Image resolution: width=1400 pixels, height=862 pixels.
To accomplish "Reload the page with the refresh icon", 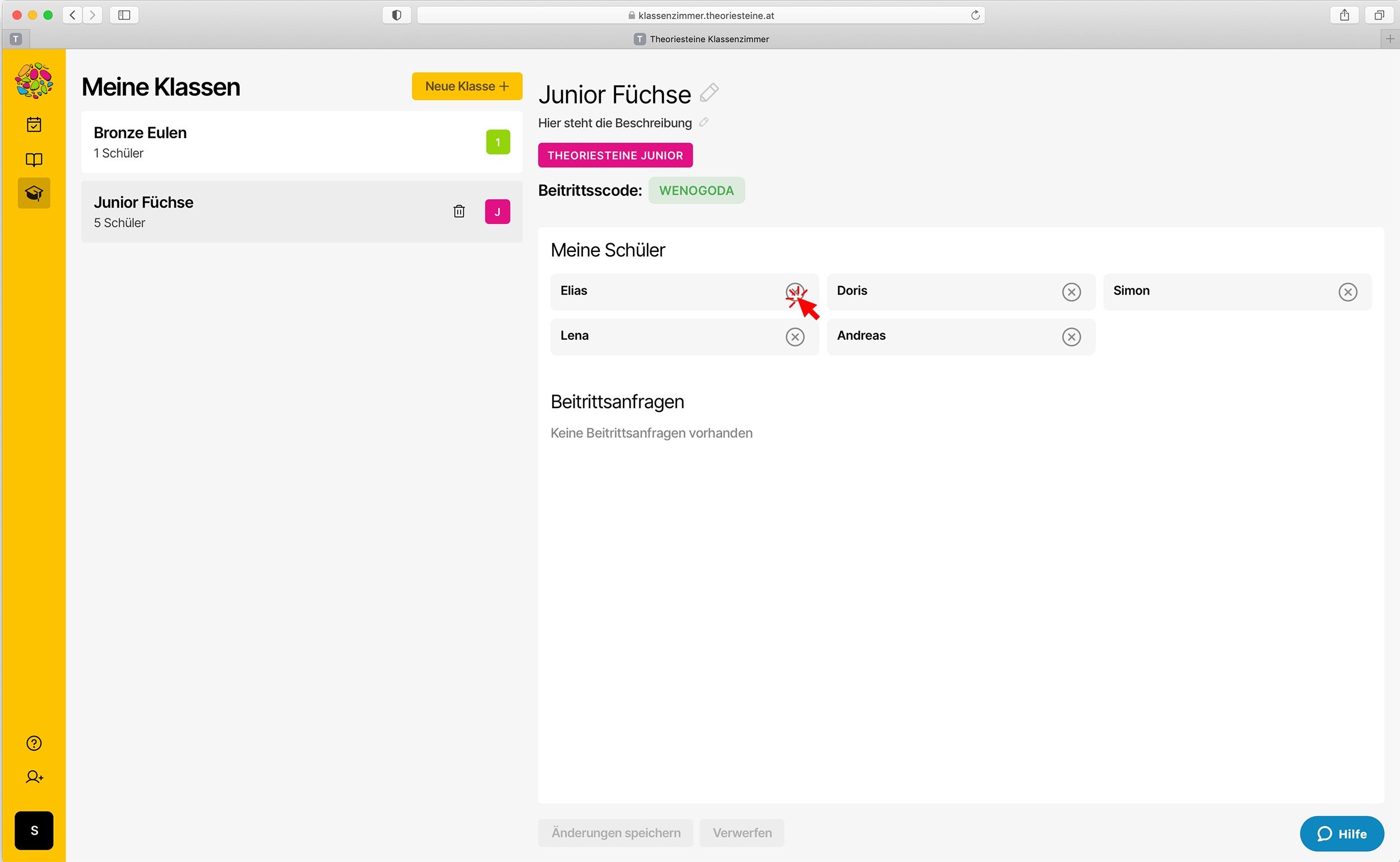I will coord(975,15).
